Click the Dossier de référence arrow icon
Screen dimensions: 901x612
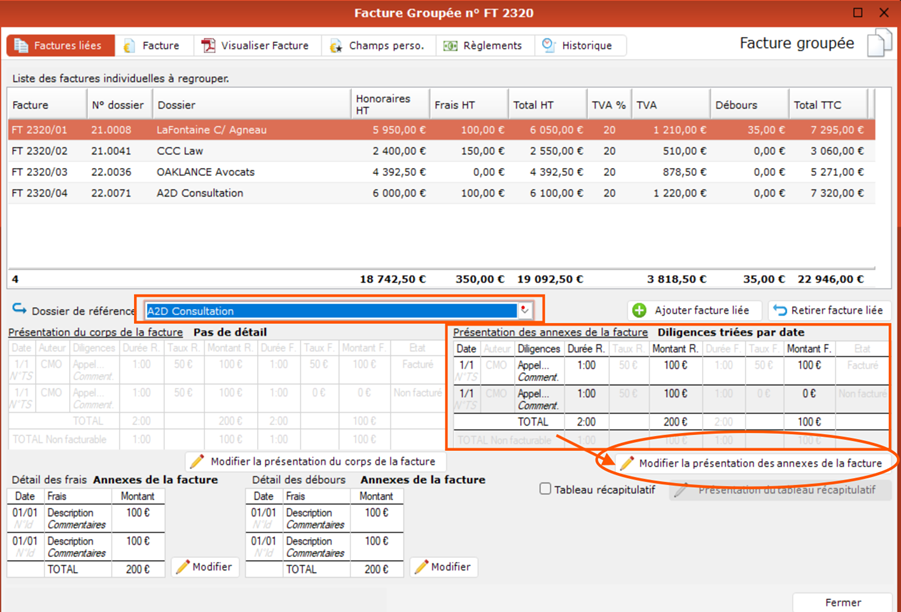[x=19, y=310]
